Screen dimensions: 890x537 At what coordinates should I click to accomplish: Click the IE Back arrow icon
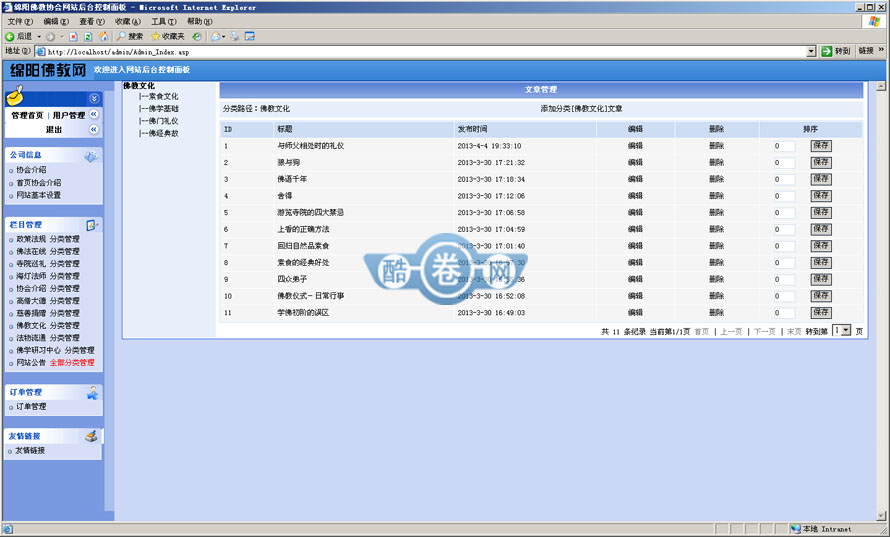point(10,36)
